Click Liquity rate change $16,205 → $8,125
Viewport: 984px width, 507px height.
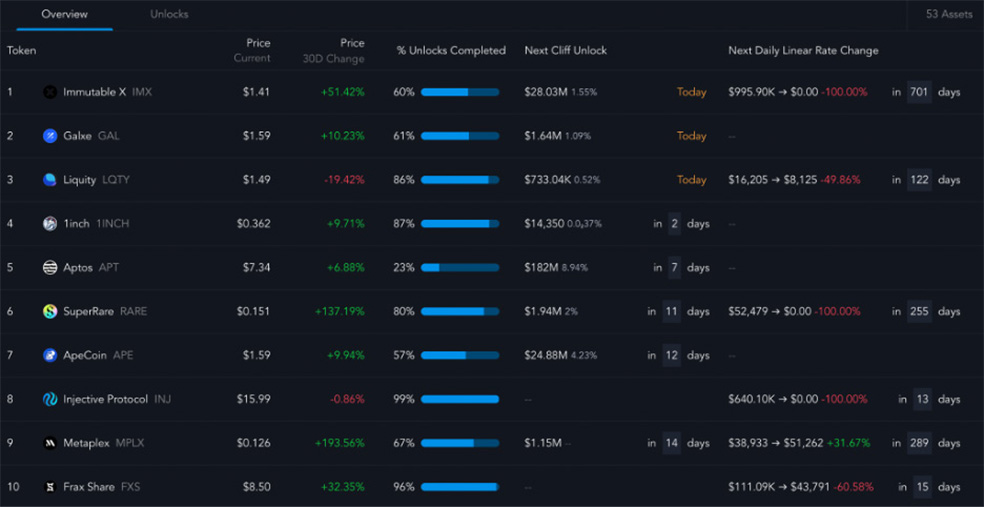click(773, 180)
